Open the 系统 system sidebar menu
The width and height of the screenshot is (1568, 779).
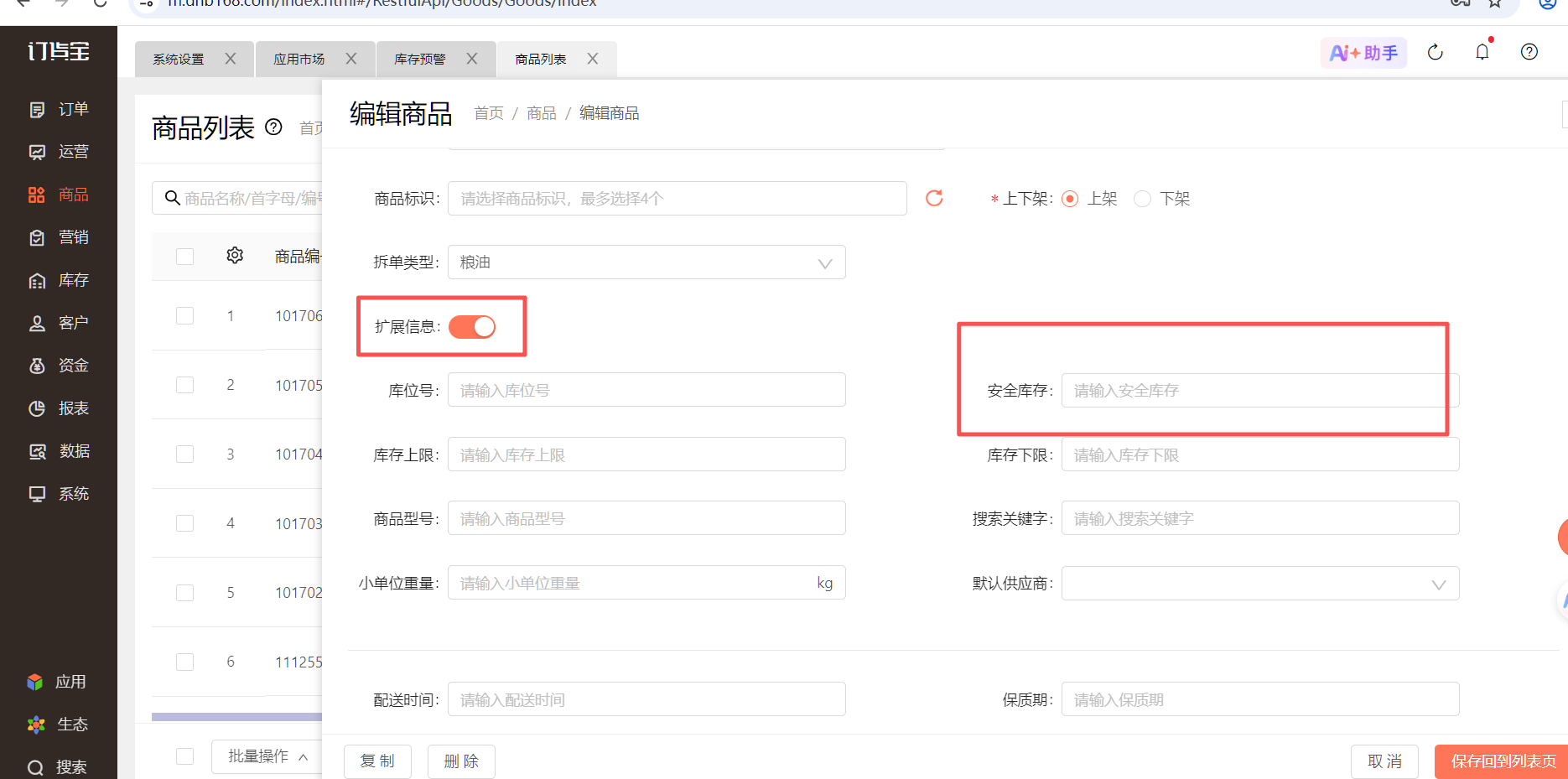pyautogui.click(x=59, y=494)
